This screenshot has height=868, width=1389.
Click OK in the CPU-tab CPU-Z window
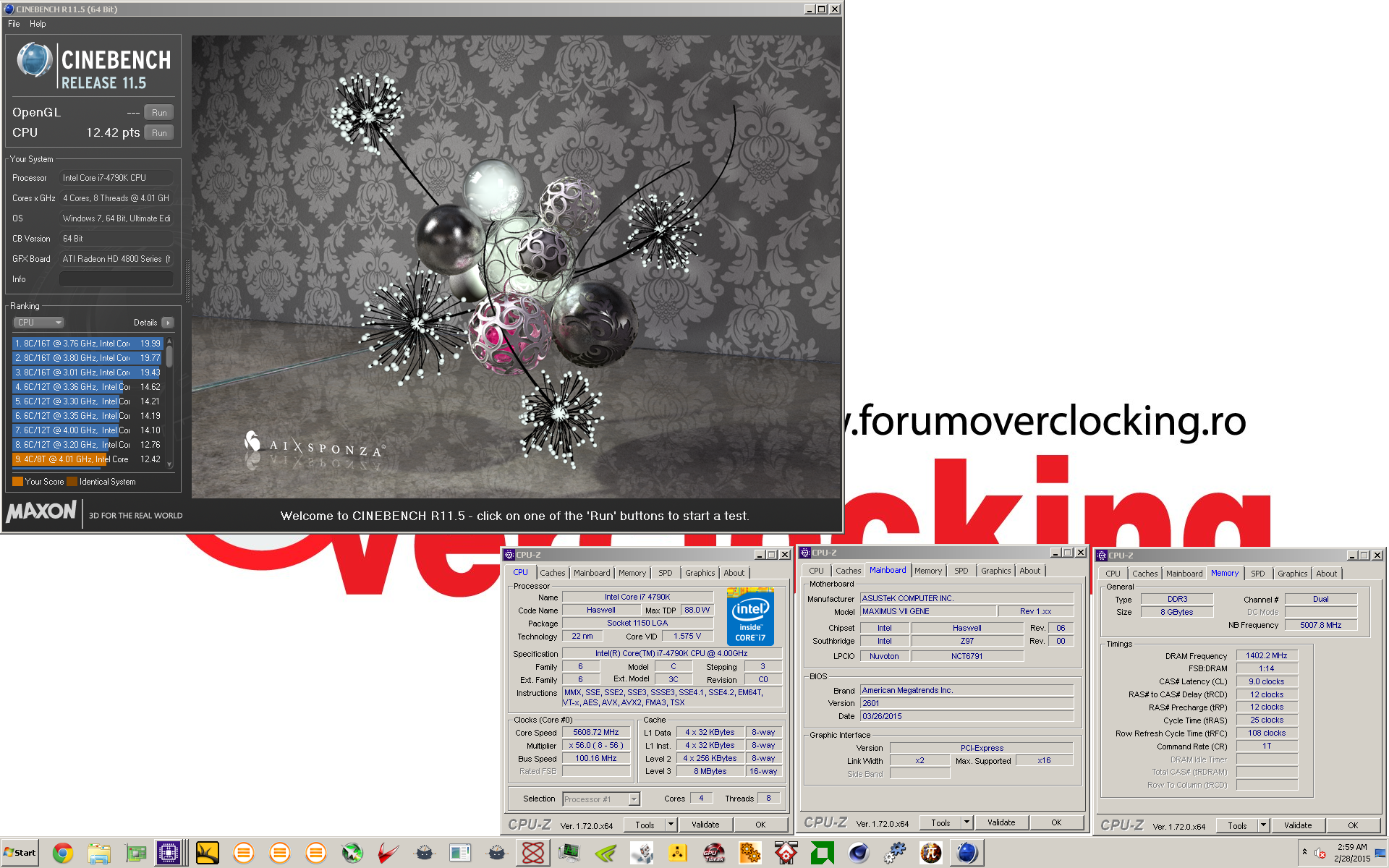pos(760,825)
